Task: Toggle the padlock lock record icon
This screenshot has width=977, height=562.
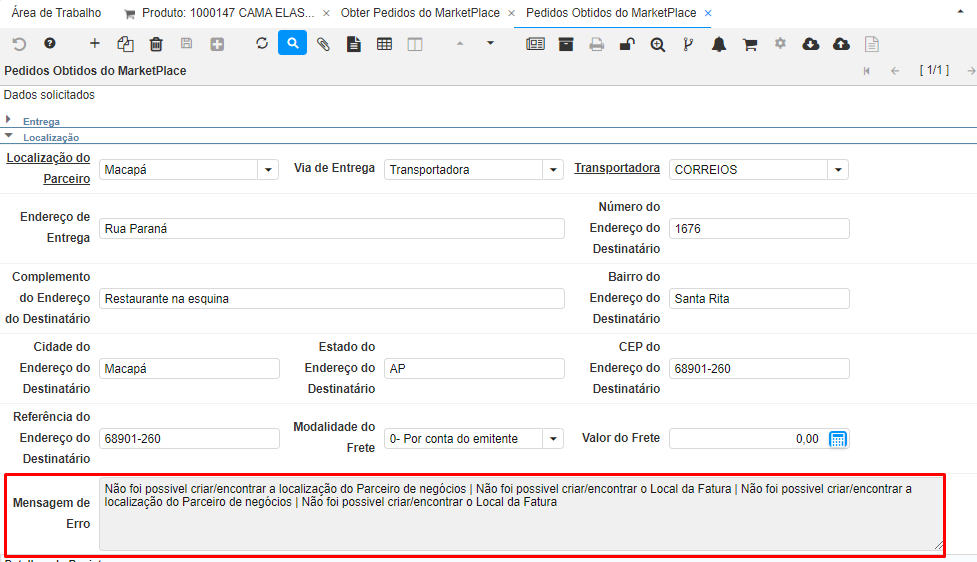Action: pyautogui.click(x=626, y=44)
